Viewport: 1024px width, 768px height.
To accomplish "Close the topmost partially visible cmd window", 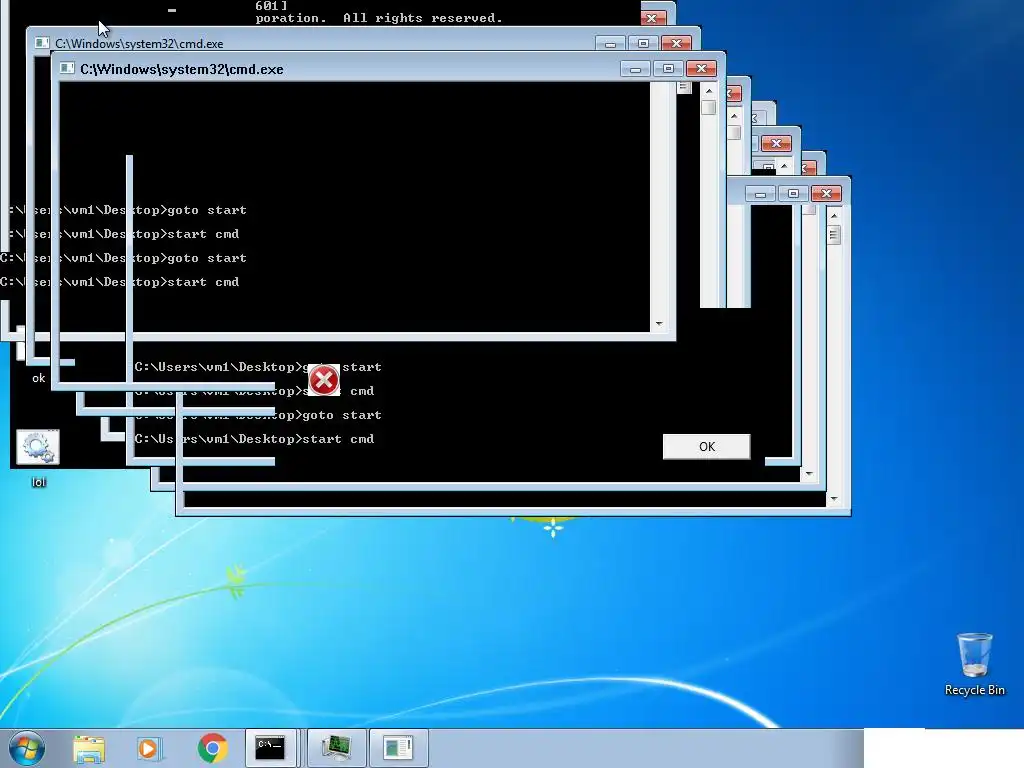I will pyautogui.click(x=651, y=18).
